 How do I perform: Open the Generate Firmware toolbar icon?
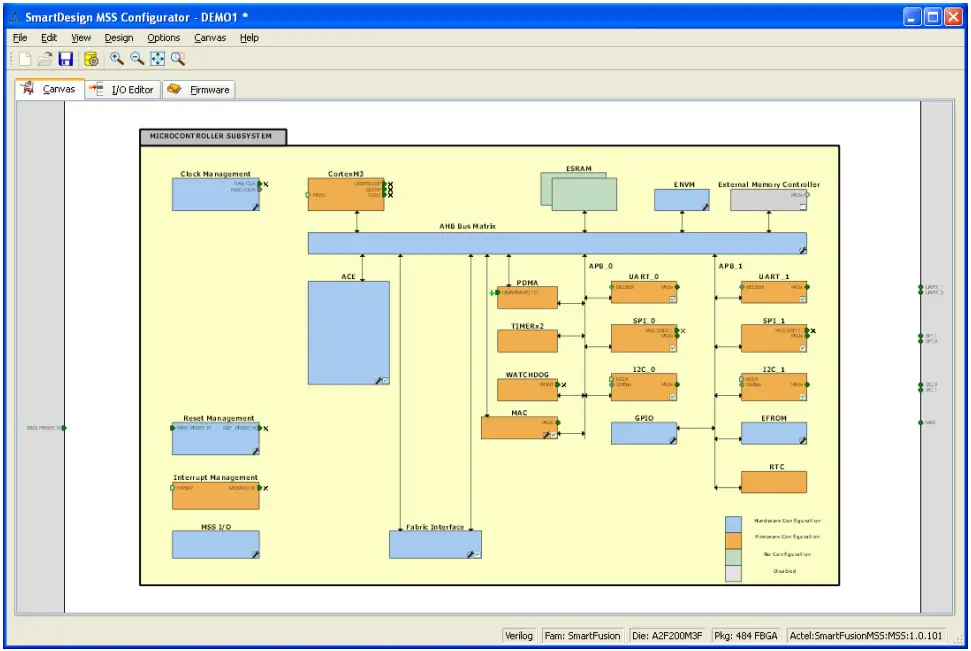pyautogui.click(x=89, y=59)
